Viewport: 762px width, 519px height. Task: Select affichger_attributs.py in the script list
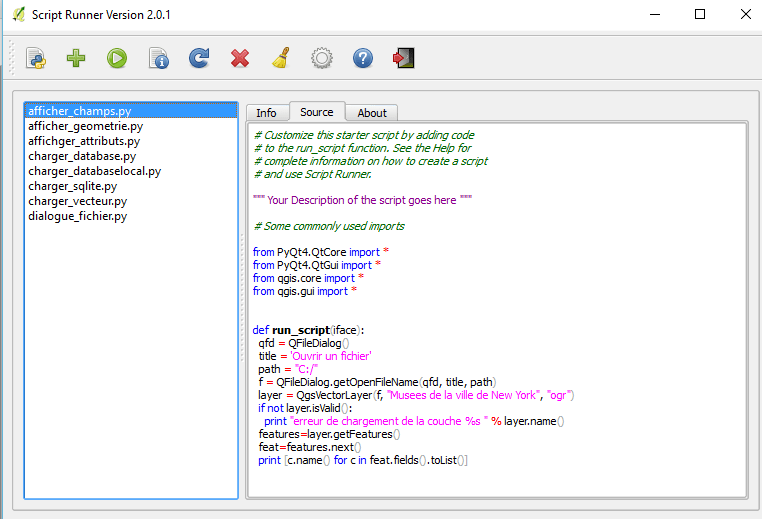(x=131, y=141)
